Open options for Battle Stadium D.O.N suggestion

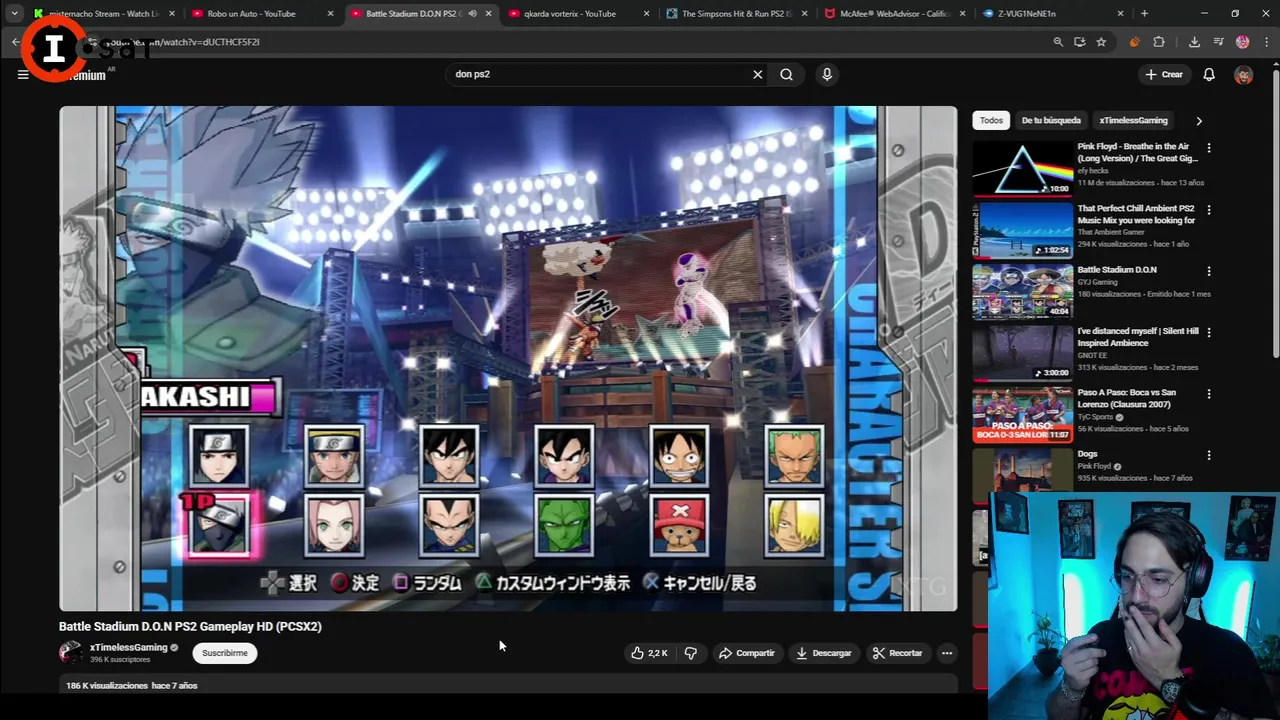(1208, 271)
